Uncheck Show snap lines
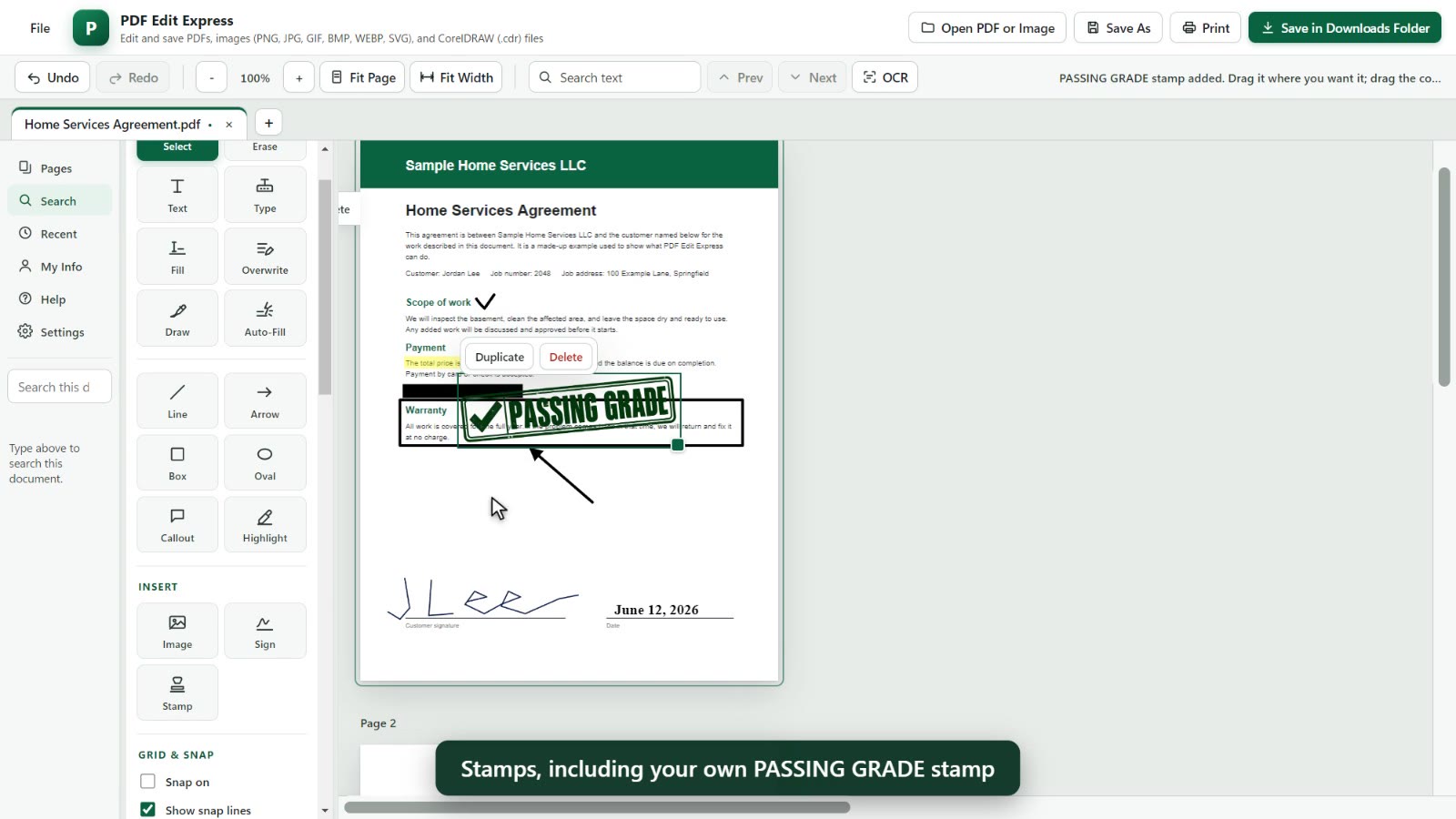The image size is (1456, 819). coord(147,810)
